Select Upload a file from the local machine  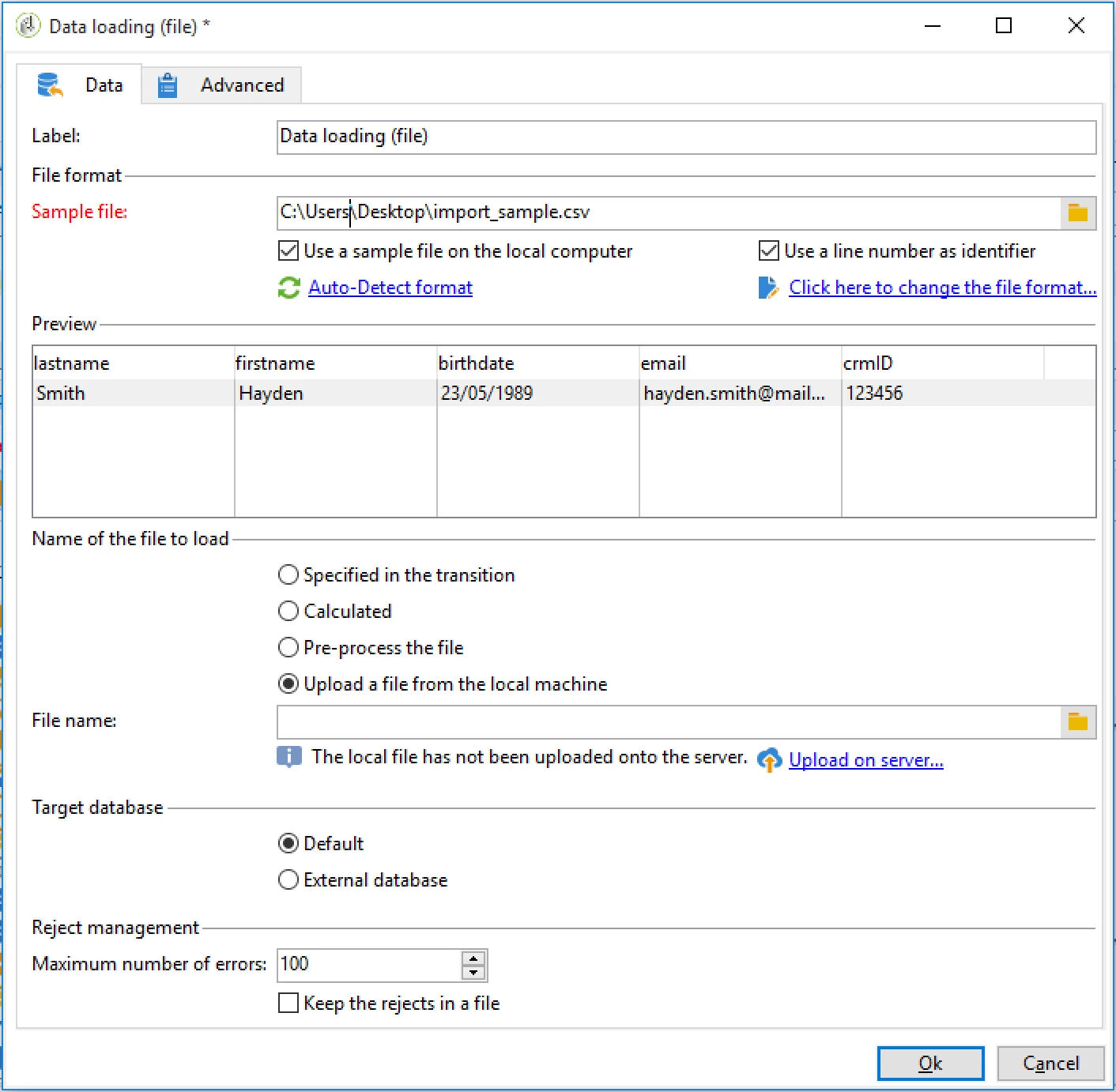[288, 684]
